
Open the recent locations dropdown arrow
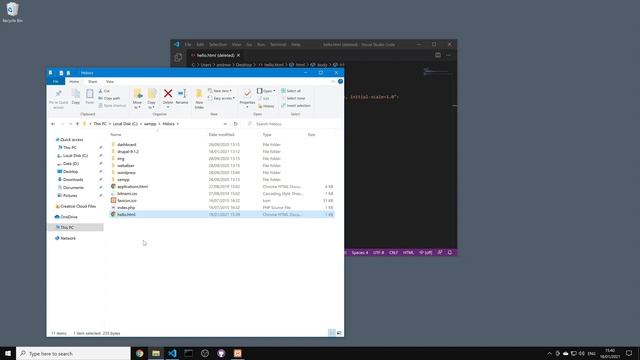71,124
